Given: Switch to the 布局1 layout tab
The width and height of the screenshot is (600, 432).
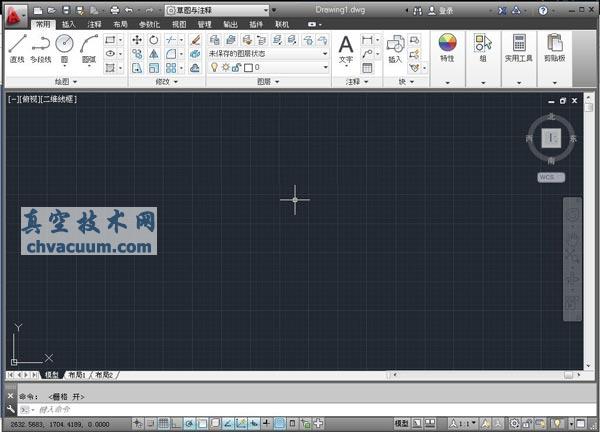Looking at the screenshot, I should tap(77, 375).
